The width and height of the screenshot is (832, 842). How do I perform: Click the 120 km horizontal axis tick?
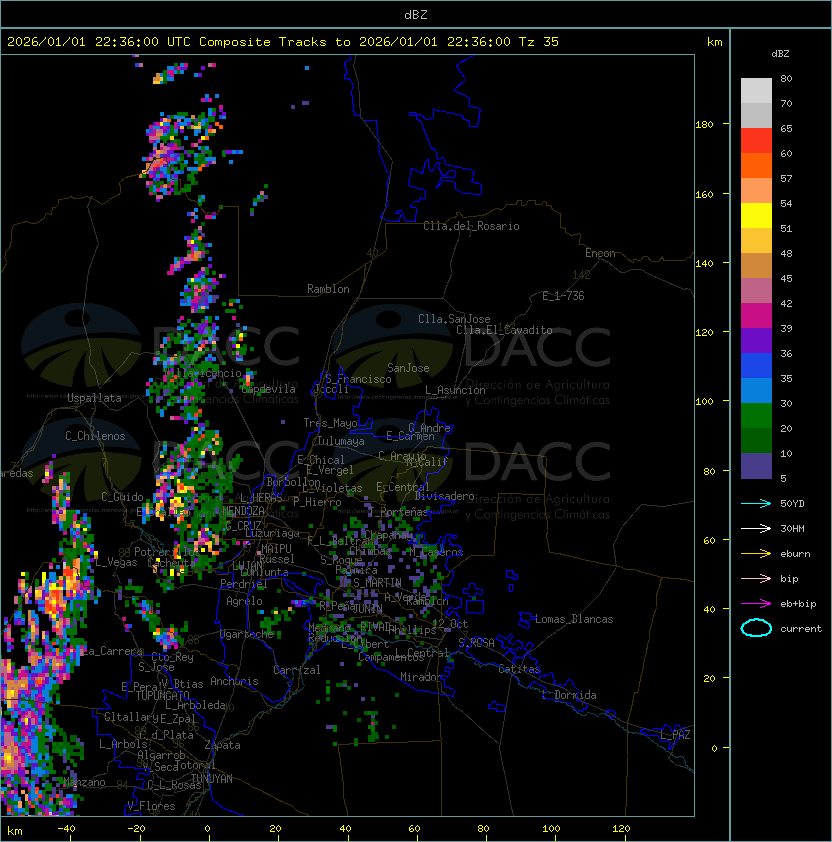point(621,829)
